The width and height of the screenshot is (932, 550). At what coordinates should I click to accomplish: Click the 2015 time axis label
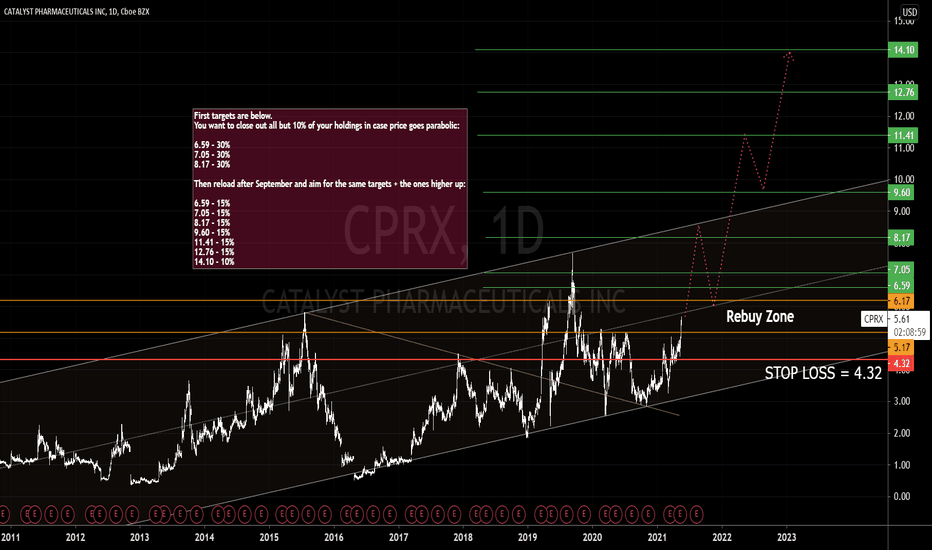pos(269,538)
